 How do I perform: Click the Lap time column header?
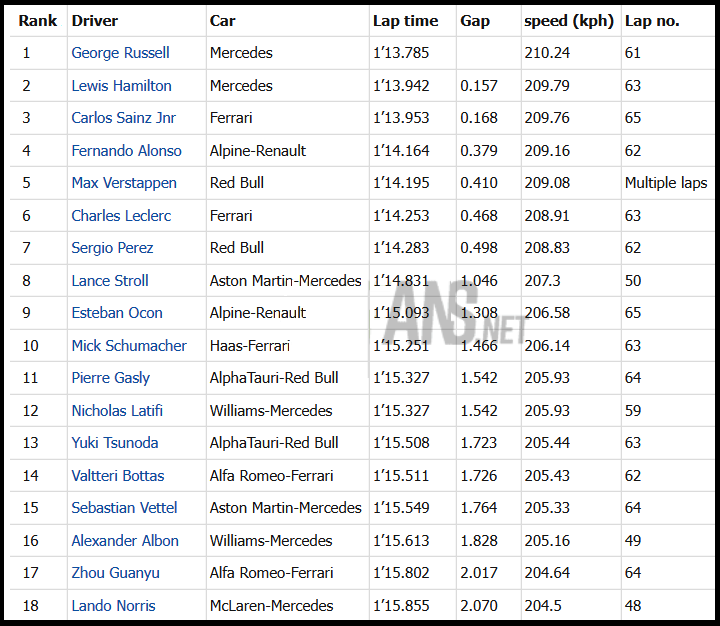[405, 21]
